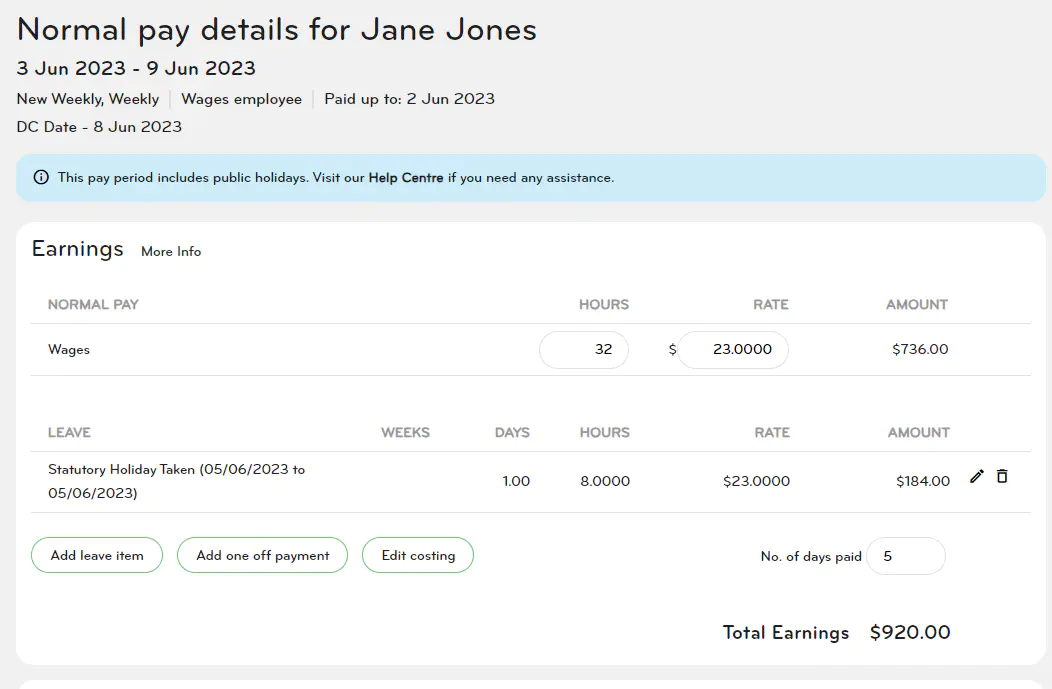
Task: Delete the Statutory Holiday leave item
Action: [1002, 477]
